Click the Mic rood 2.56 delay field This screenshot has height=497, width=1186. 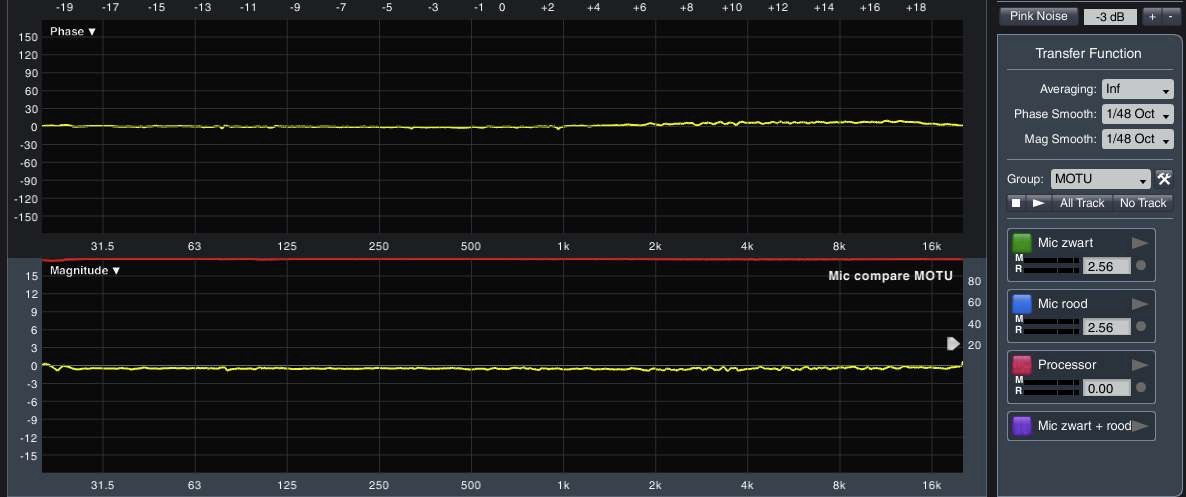(x=1107, y=327)
